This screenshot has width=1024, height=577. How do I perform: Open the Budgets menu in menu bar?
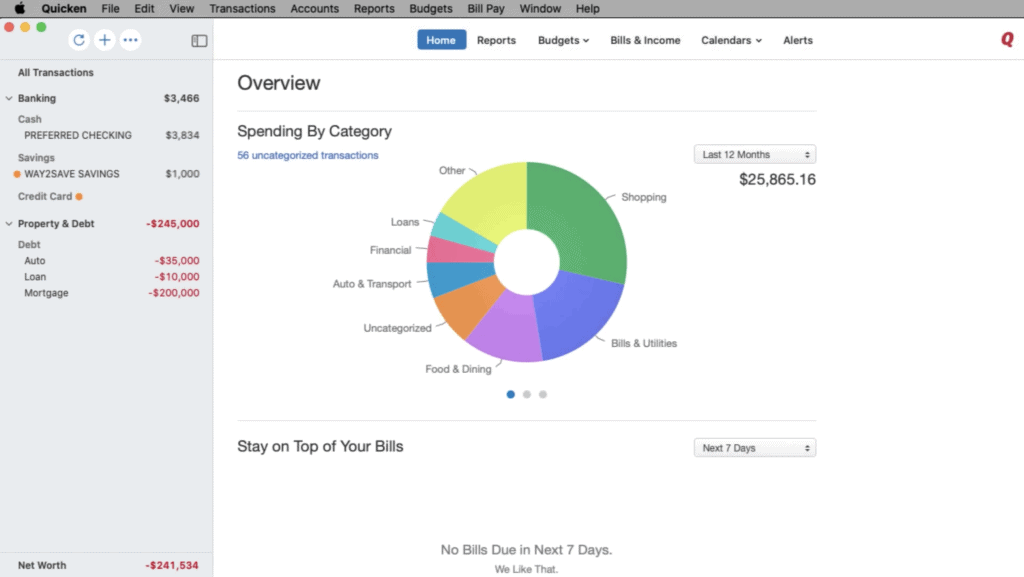pos(431,8)
